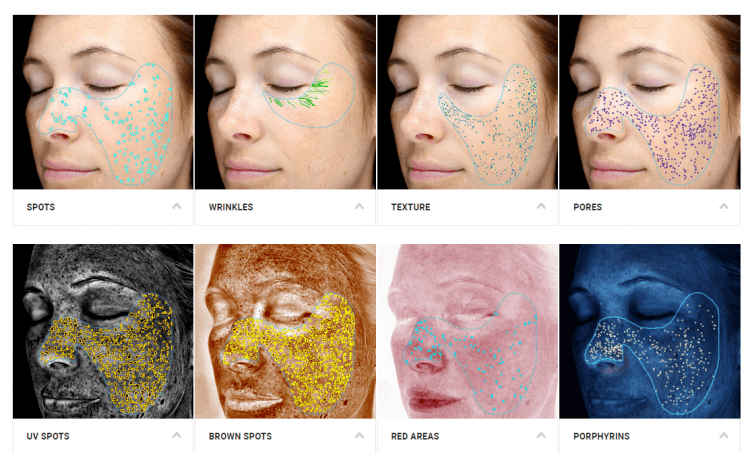Image resolution: width=750 pixels, height=453 pixels.
Task: Open the blue Porphyrins image
Action: (650, 331)
